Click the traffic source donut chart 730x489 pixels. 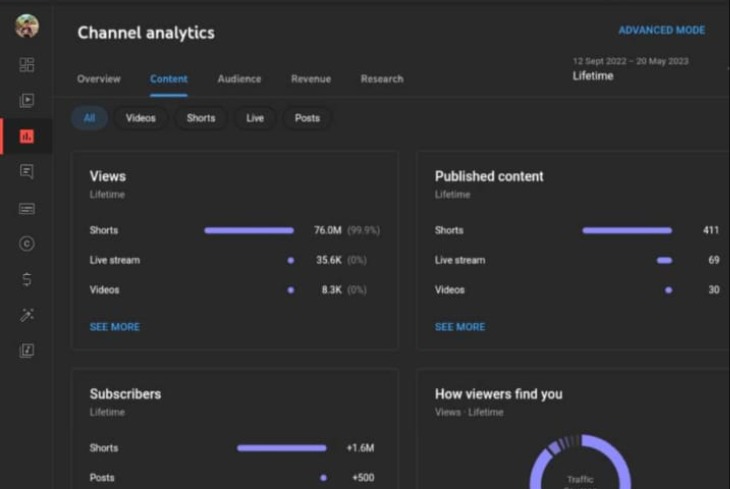click(x=580, y=462)
